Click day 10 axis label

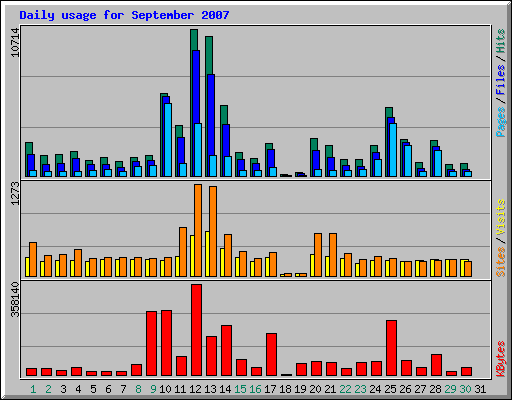[165, 389]
